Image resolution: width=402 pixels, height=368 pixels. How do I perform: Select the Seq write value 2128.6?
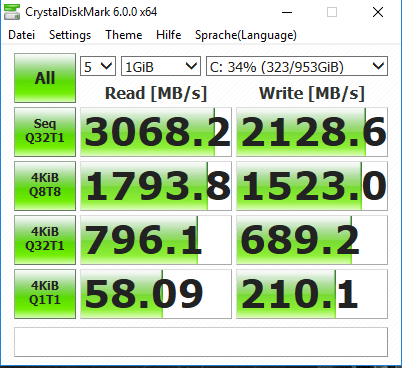tap(312, 132)
